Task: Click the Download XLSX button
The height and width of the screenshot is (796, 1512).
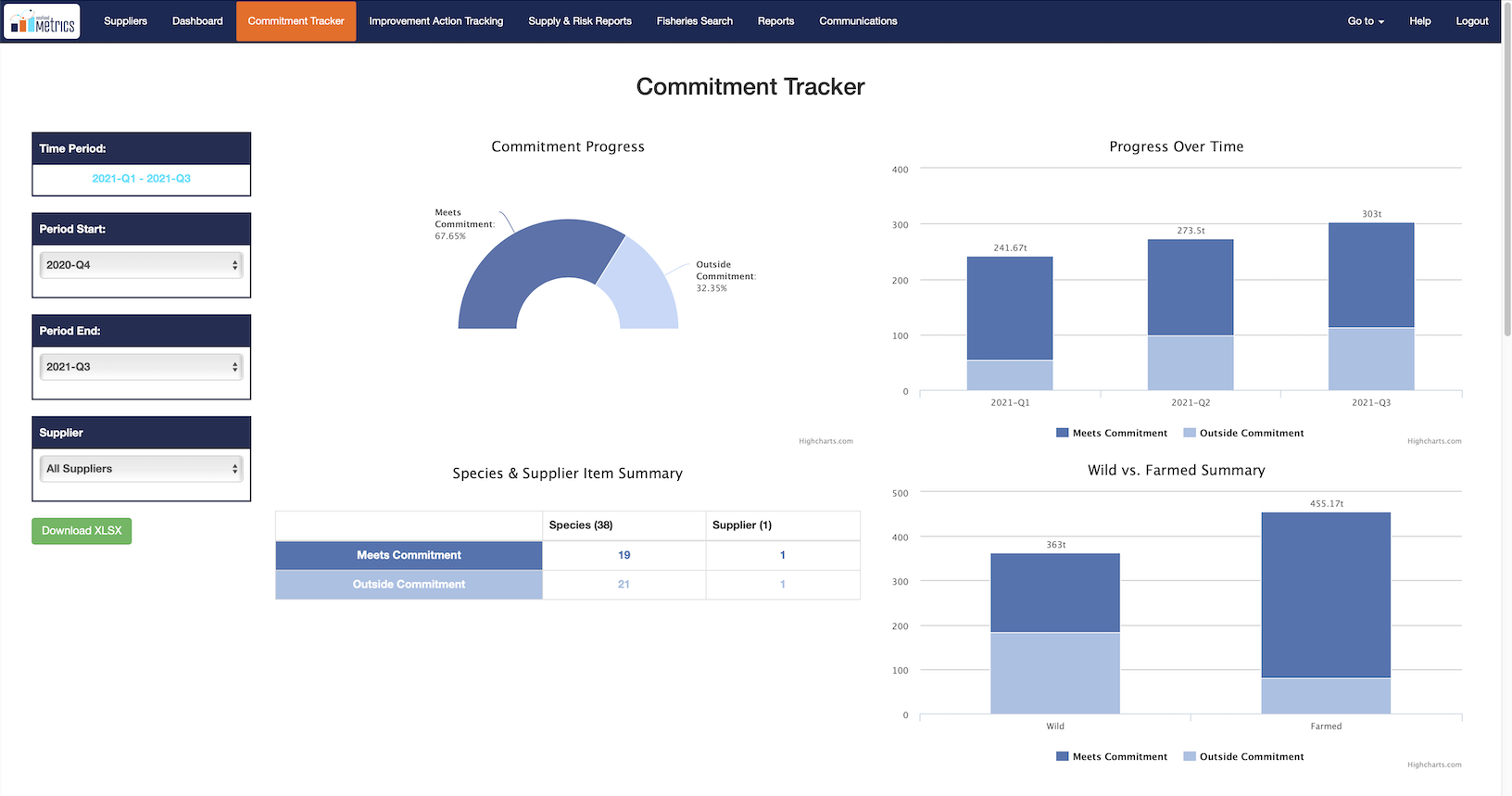Action: (x=82, y=531)
